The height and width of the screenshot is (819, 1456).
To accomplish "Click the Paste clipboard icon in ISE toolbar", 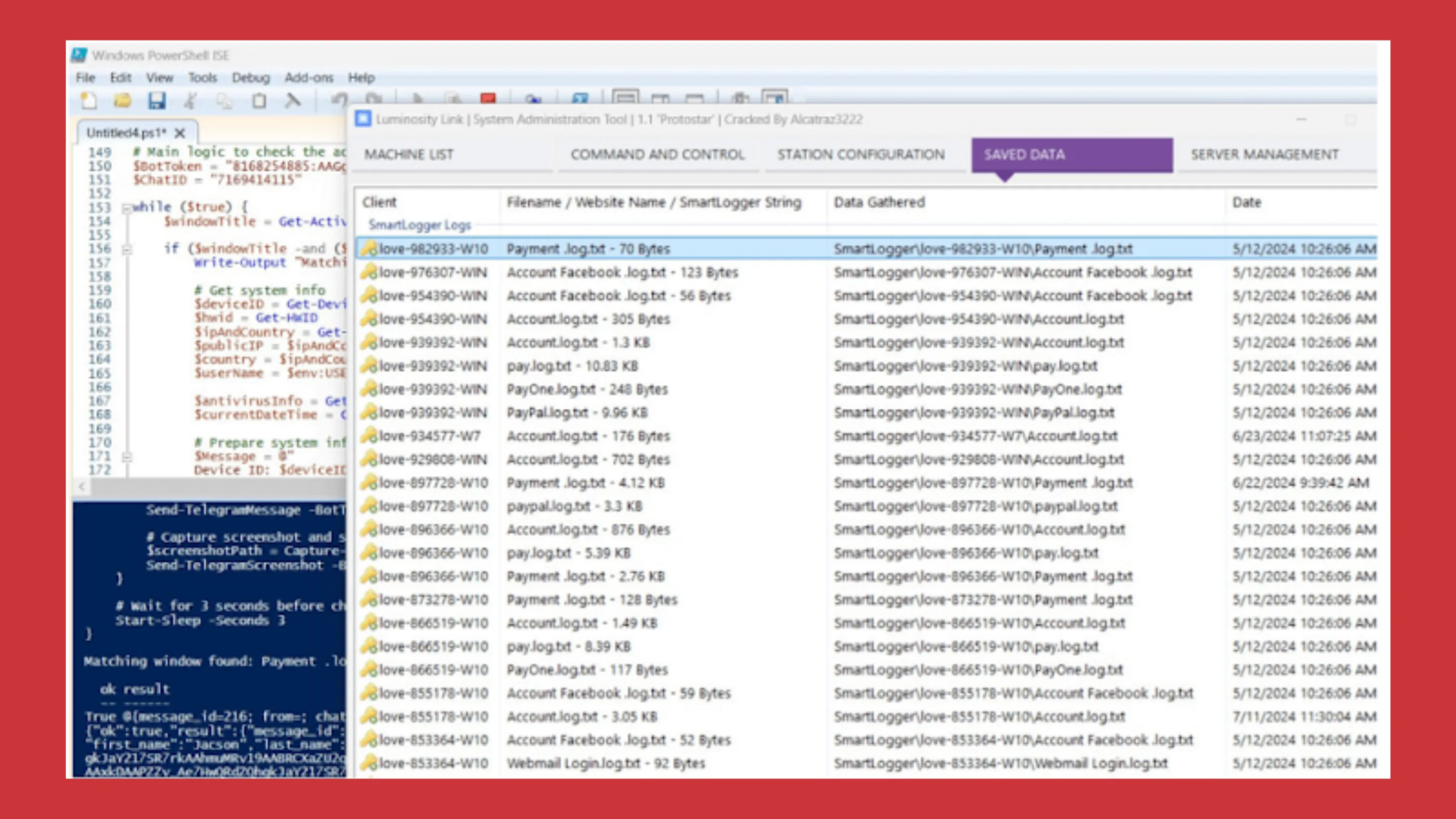I will (x=259, y=101).
